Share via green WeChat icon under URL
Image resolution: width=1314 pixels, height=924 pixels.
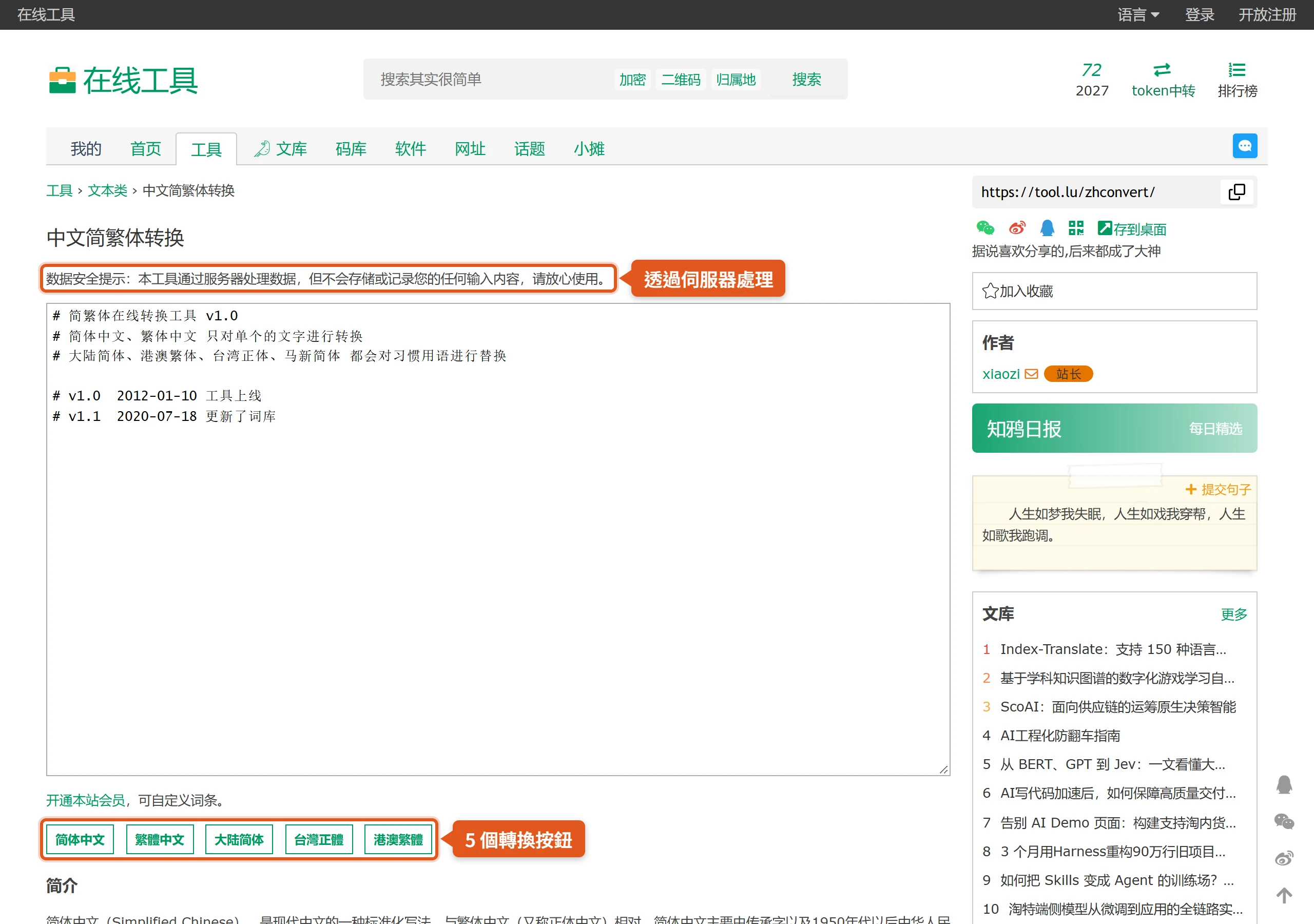(x=985, y=228)
